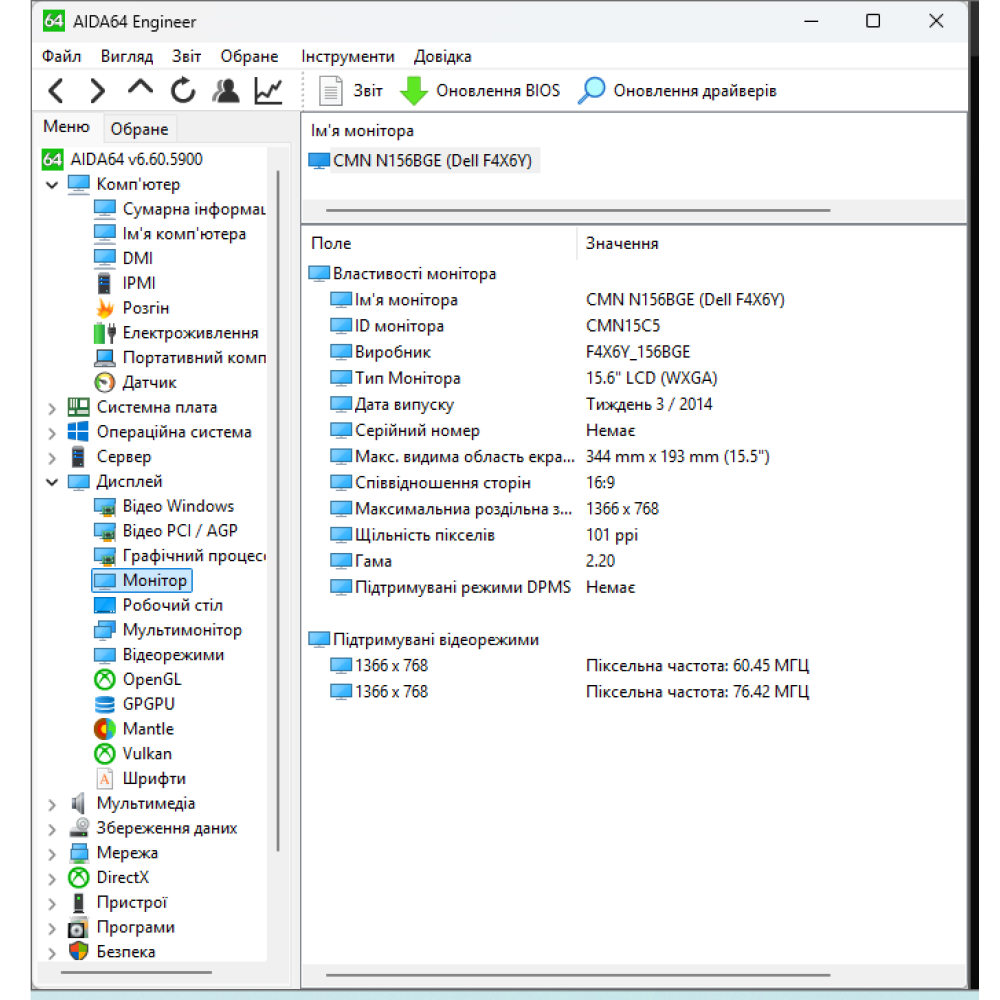Image resolution: width=1000 pixels, height=1000 pixels.
Task: Expand the Сервер tree node
Action: [x=52, y=458]
